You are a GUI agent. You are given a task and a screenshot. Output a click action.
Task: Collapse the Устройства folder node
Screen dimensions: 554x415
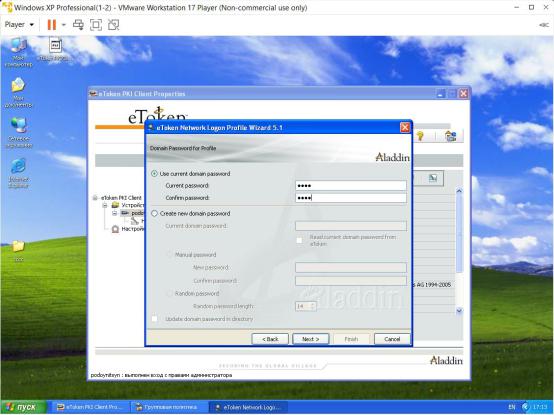point(105,205)
